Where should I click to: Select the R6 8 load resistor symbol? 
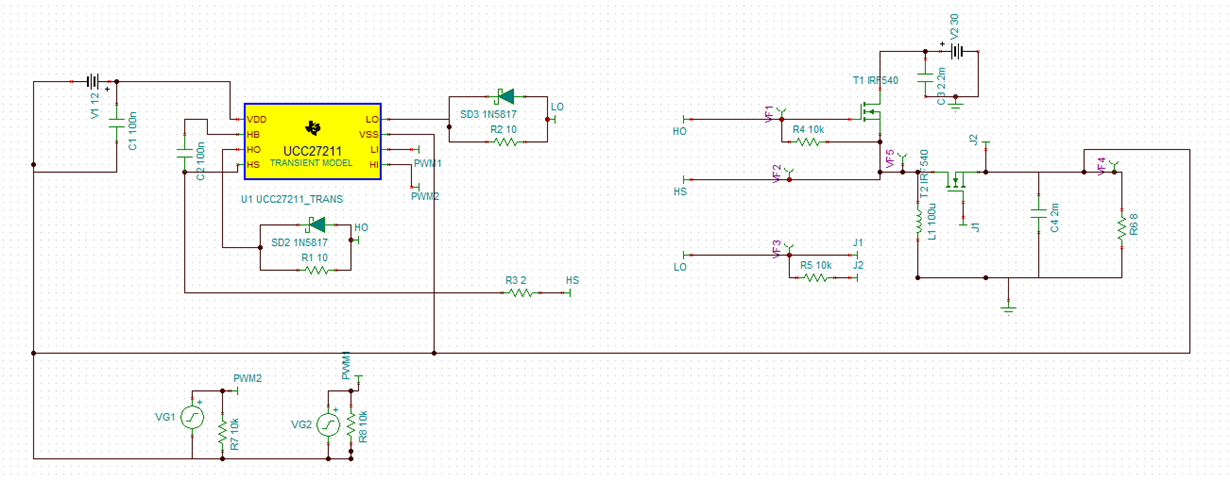[1122, 230]
